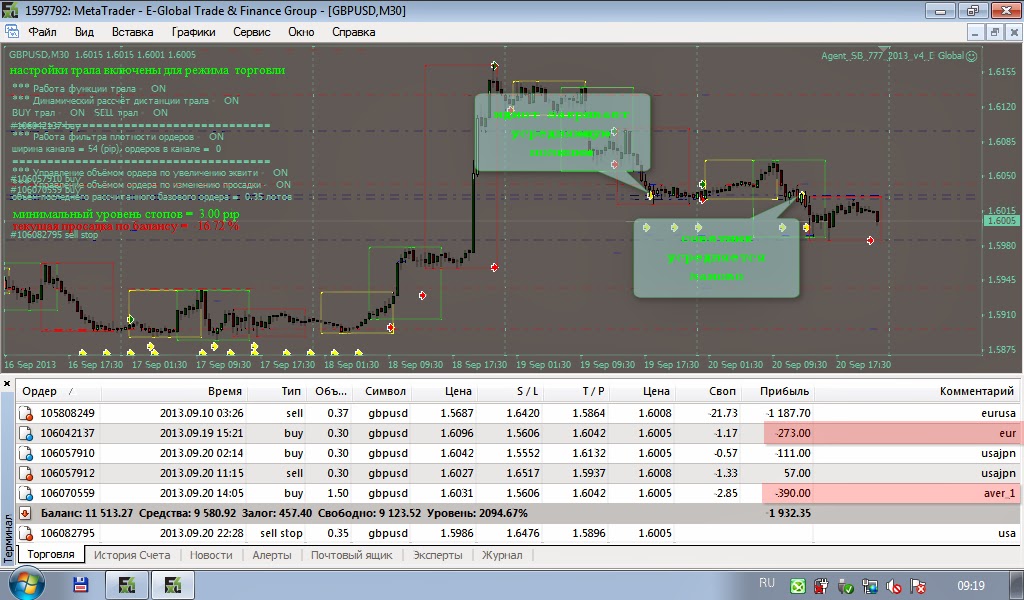Screen dimensions: 1024x600
Task: Click the order icon for 106057912
Action: (26, 473)
